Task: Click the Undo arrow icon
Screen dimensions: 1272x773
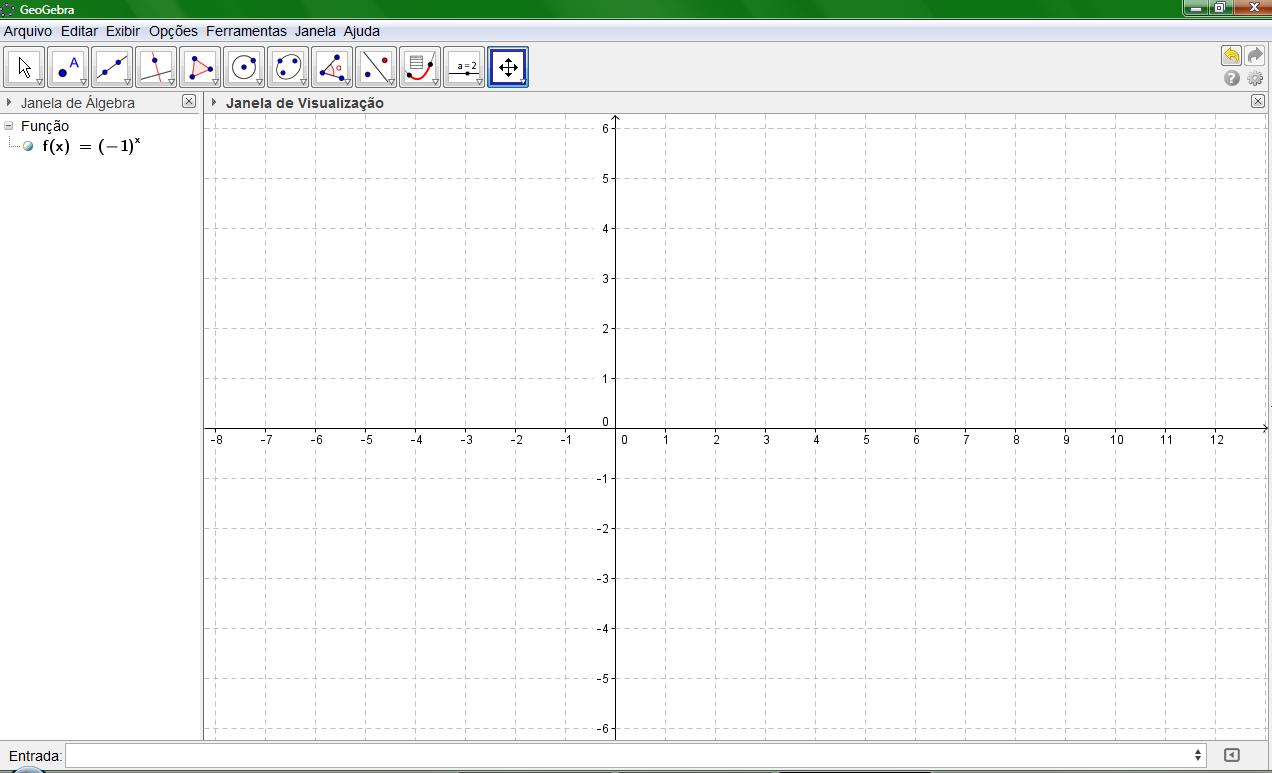Action: (1231, 56)
